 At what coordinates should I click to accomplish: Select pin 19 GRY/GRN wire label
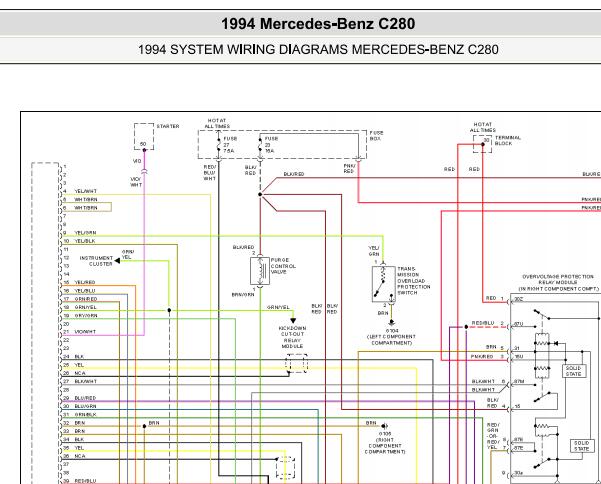coord(86,316)
